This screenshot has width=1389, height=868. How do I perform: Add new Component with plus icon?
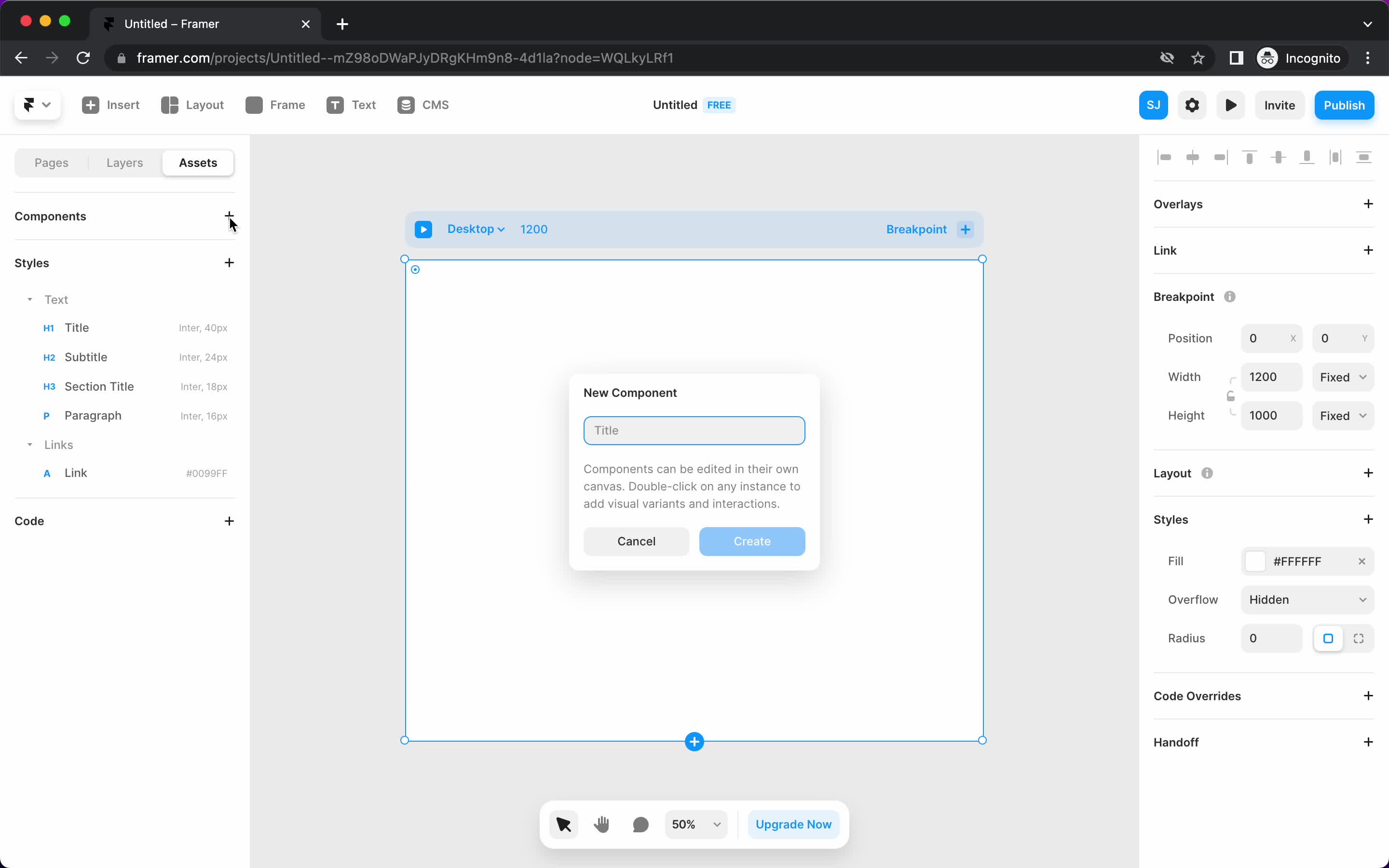229,216
